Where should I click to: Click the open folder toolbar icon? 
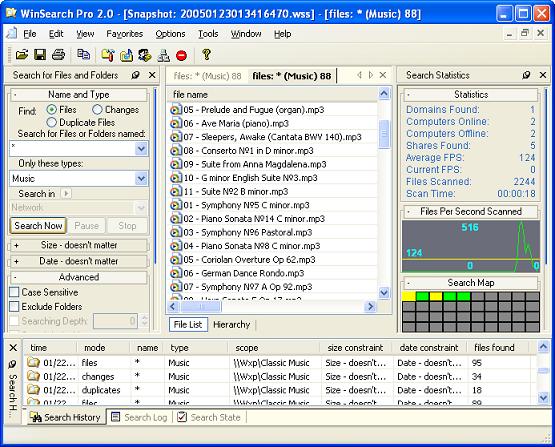[22, 55]
